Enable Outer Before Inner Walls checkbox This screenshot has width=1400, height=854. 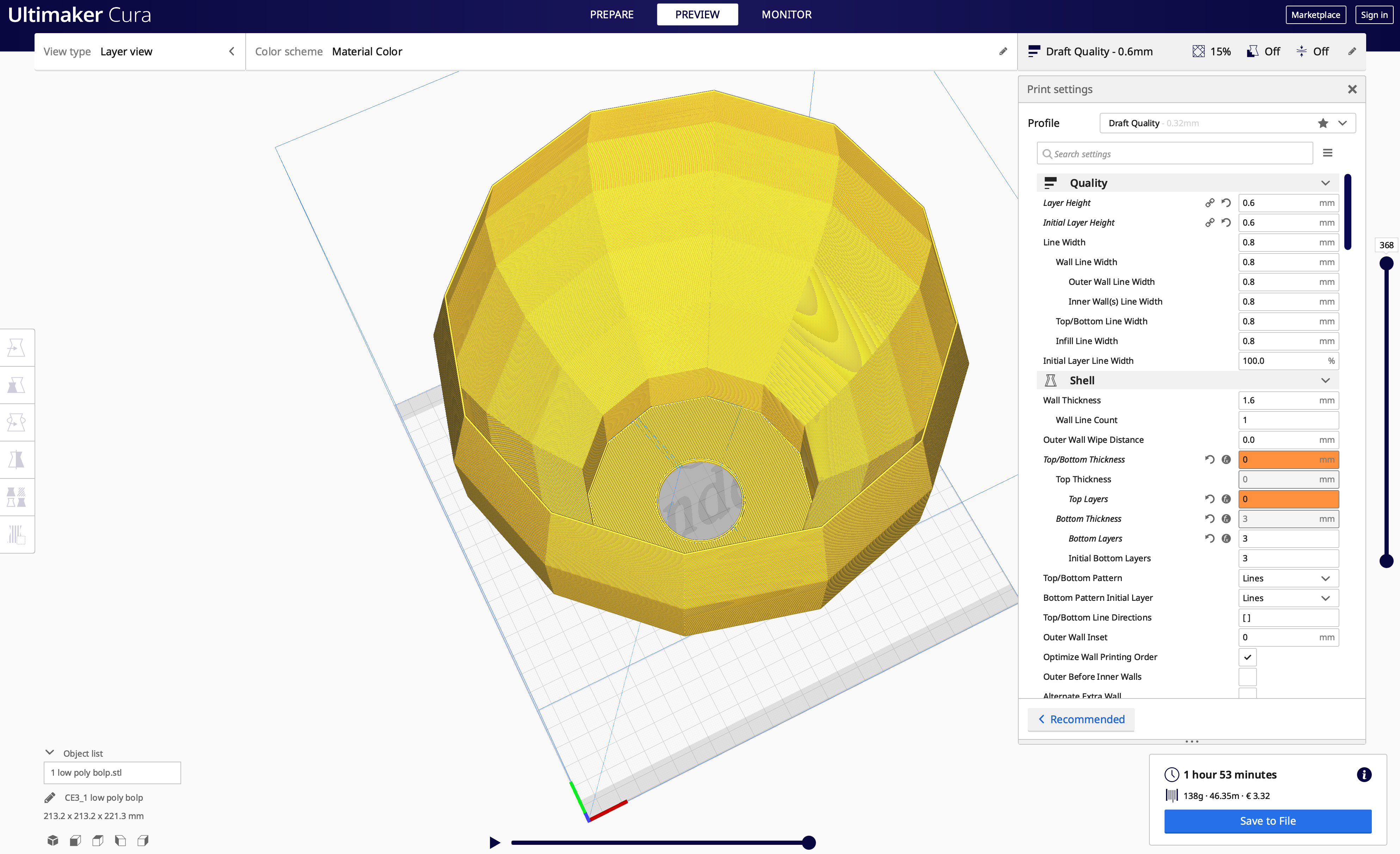pos(1247,677)
